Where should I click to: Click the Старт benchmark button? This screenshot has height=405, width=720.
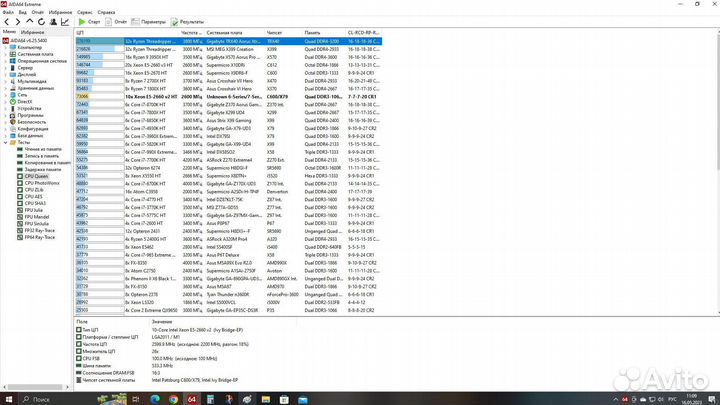point(89,22)
